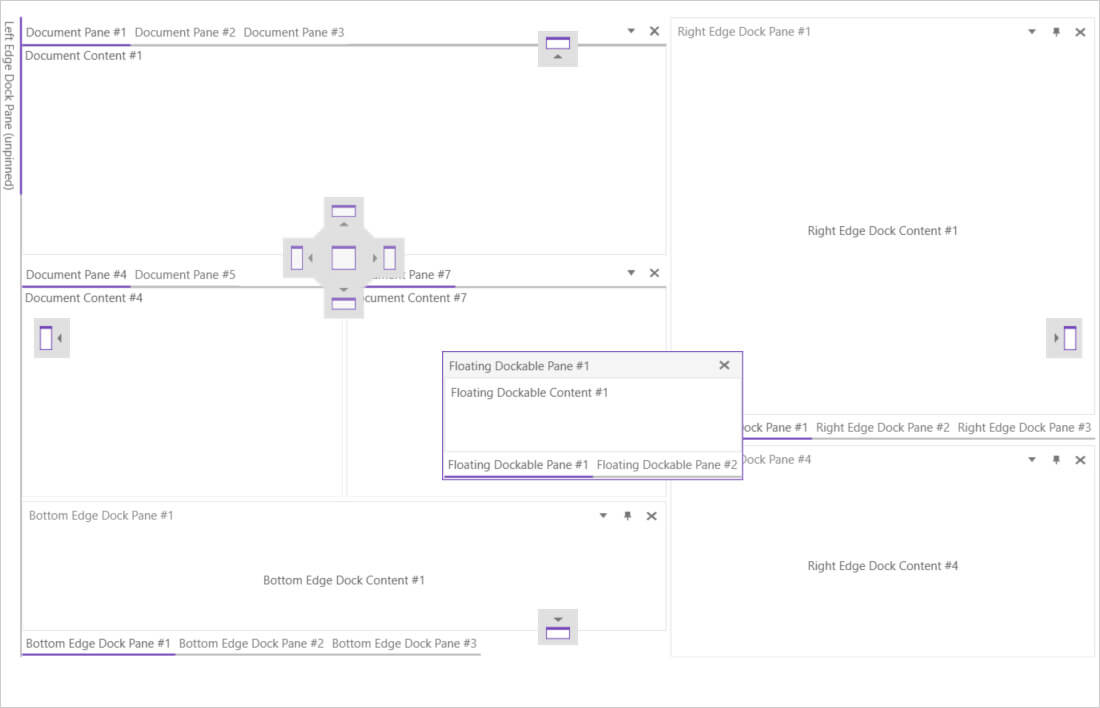
Task: Click the dock-to-top-edge guide icon
Action: coord(558,48)
